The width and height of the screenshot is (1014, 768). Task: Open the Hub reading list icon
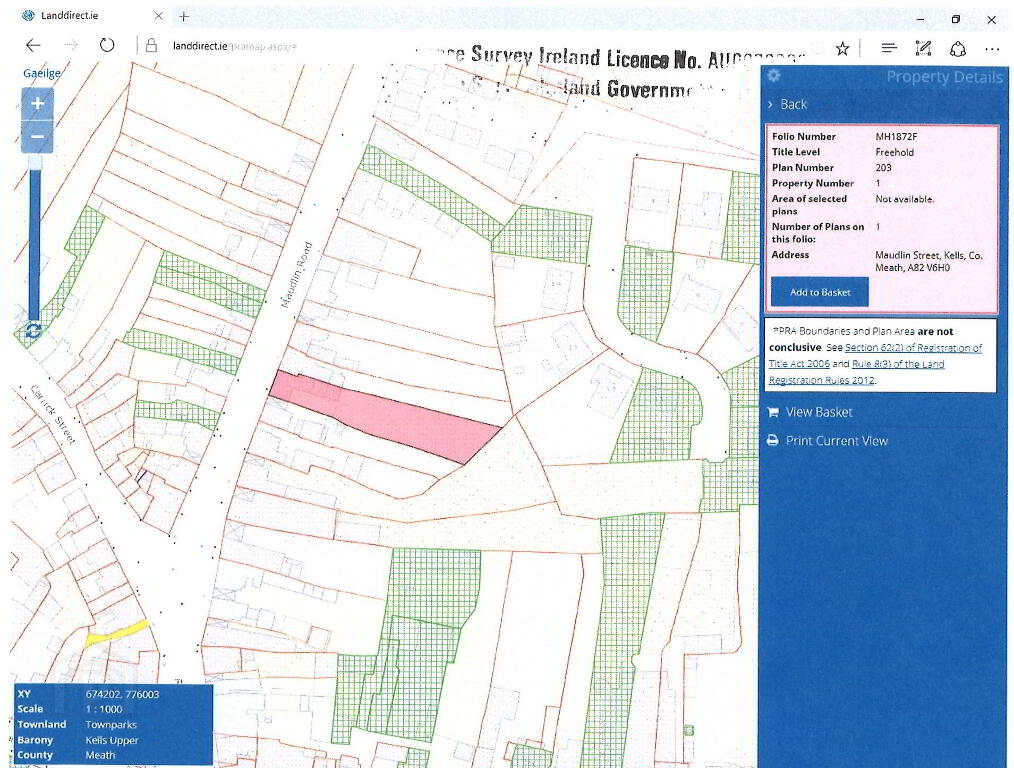889,48
